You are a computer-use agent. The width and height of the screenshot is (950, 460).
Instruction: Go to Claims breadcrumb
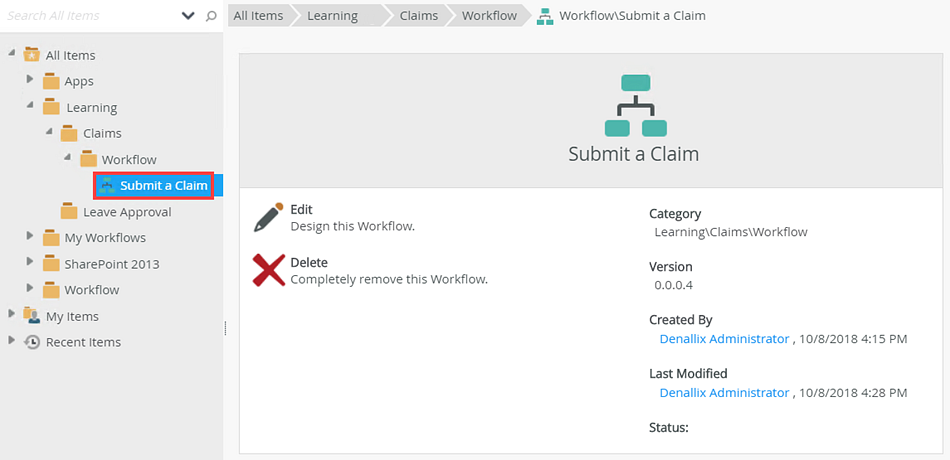(x=419, y=16)
